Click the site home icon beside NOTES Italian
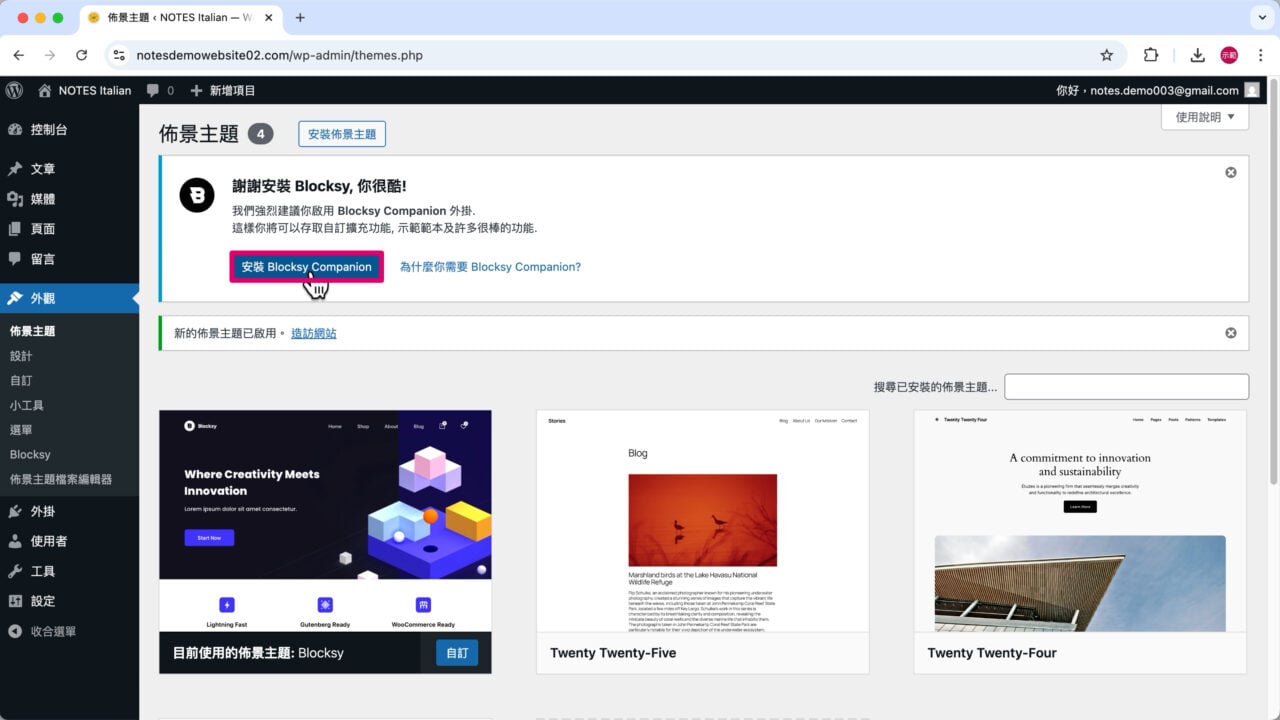Viewport: 1280px width, 720px height. point(44,90)
